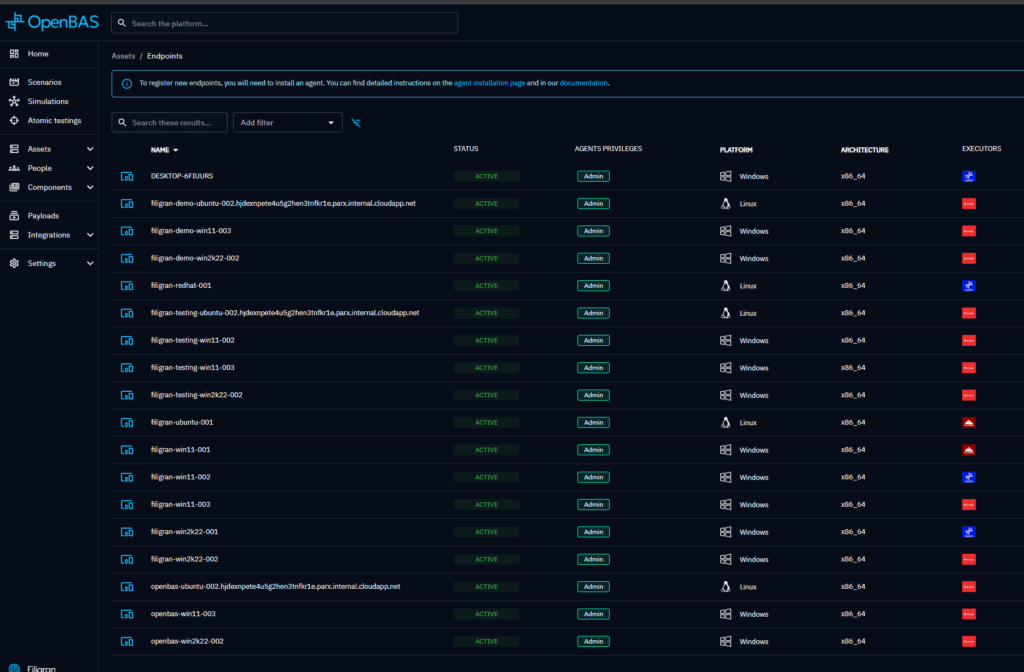Click the executor icon for filigran-ubuntu-001
1024x672 pixels.
click(968, 422)
